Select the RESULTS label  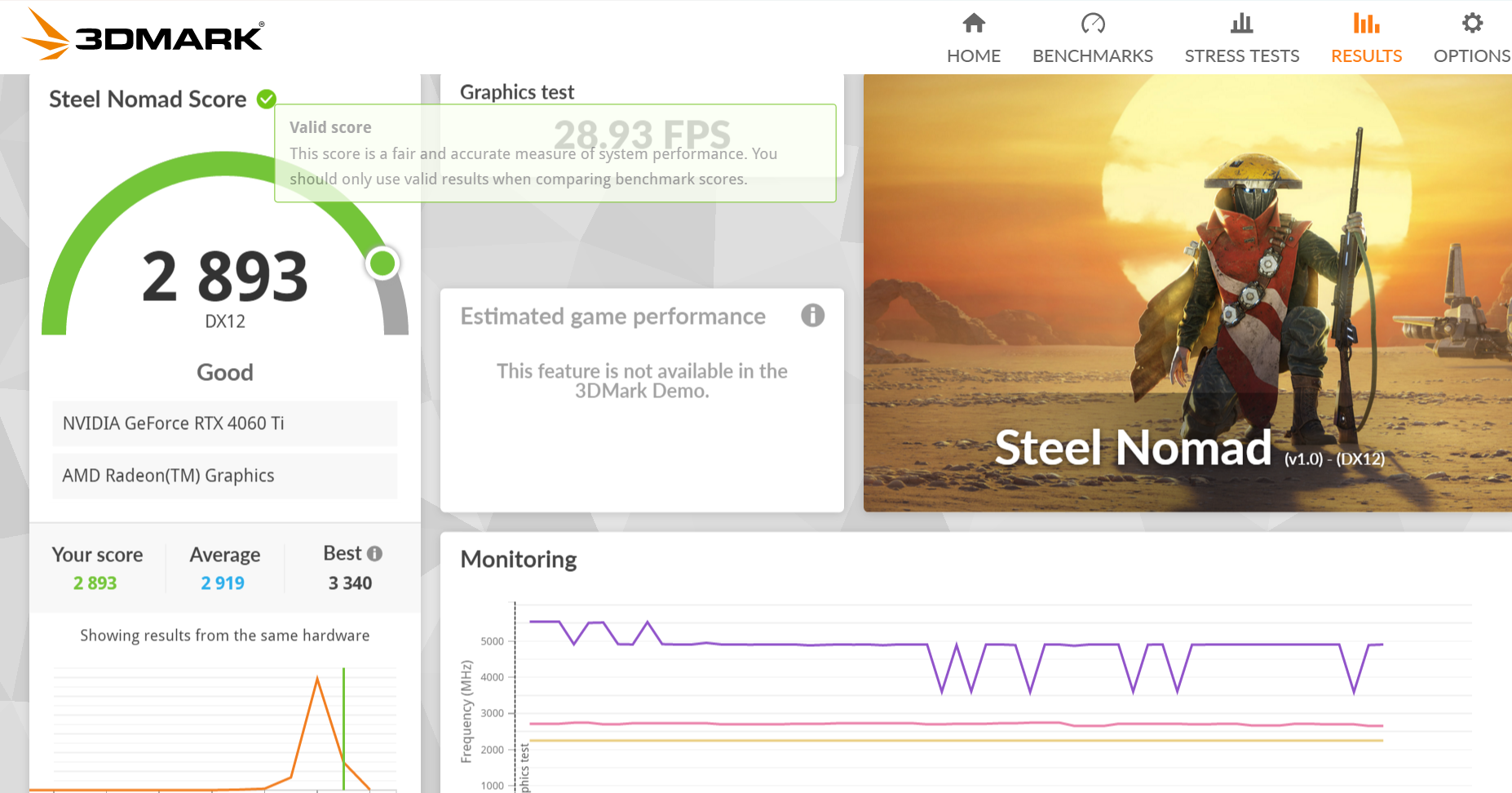pyautogui.click(x=1366, y=55)
